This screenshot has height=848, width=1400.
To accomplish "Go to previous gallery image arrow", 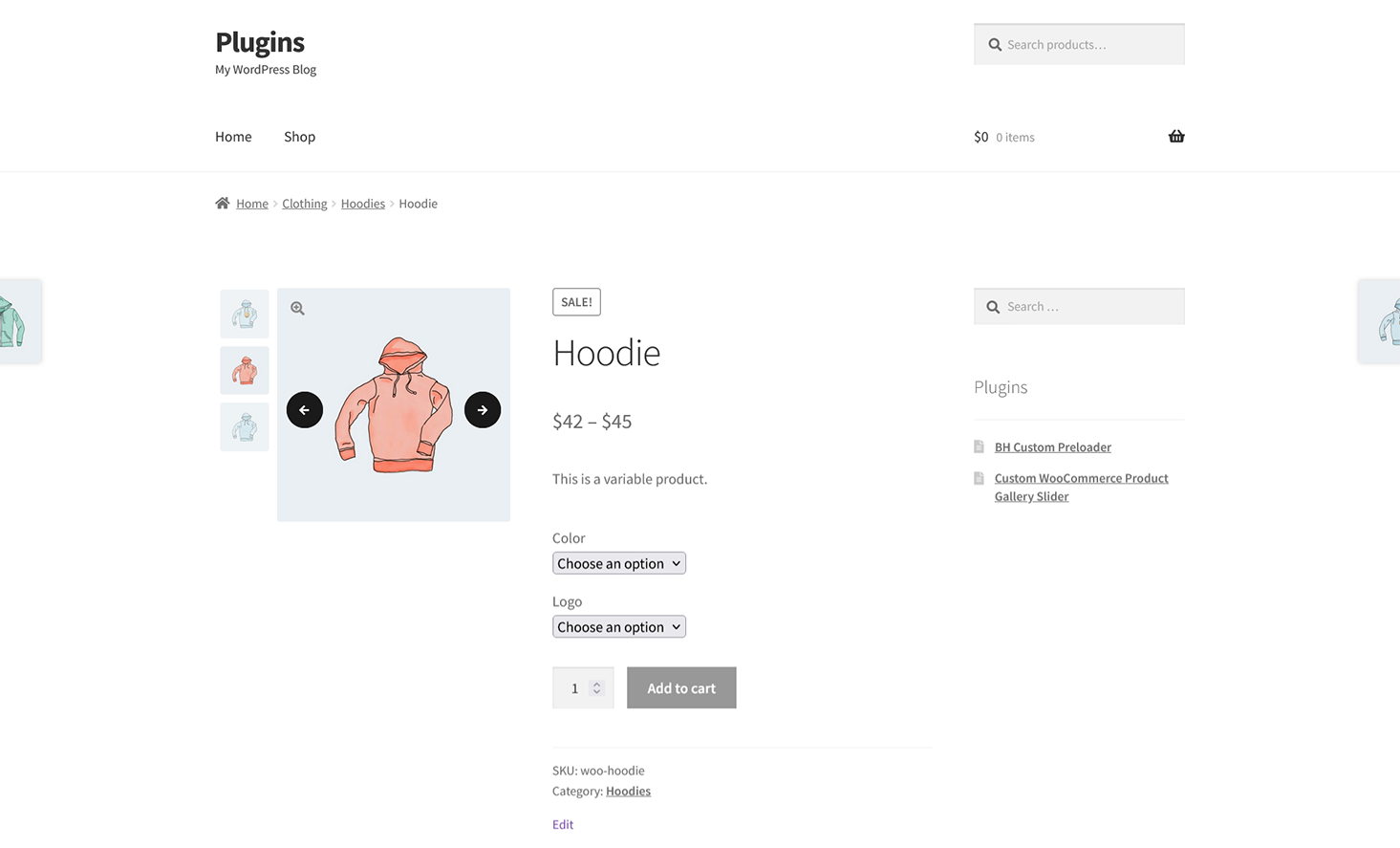I will click(x=305, y=410).
